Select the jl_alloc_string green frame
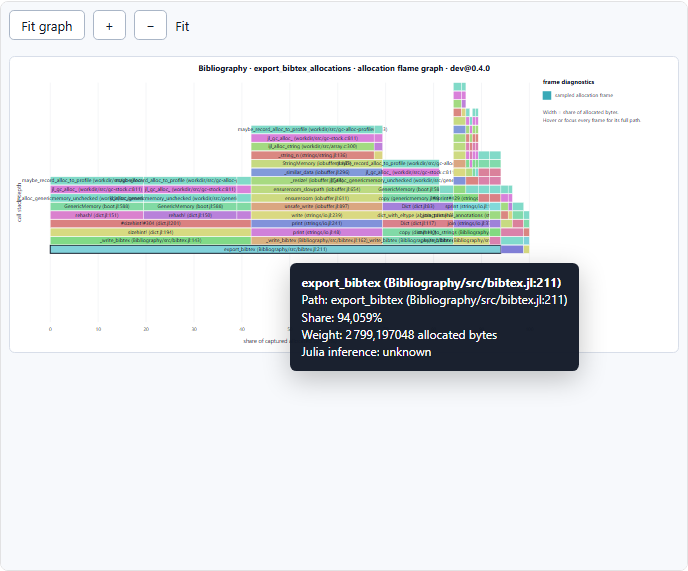Screen dimensions: 688x571 pyautogui.click(x=312, y=146)
